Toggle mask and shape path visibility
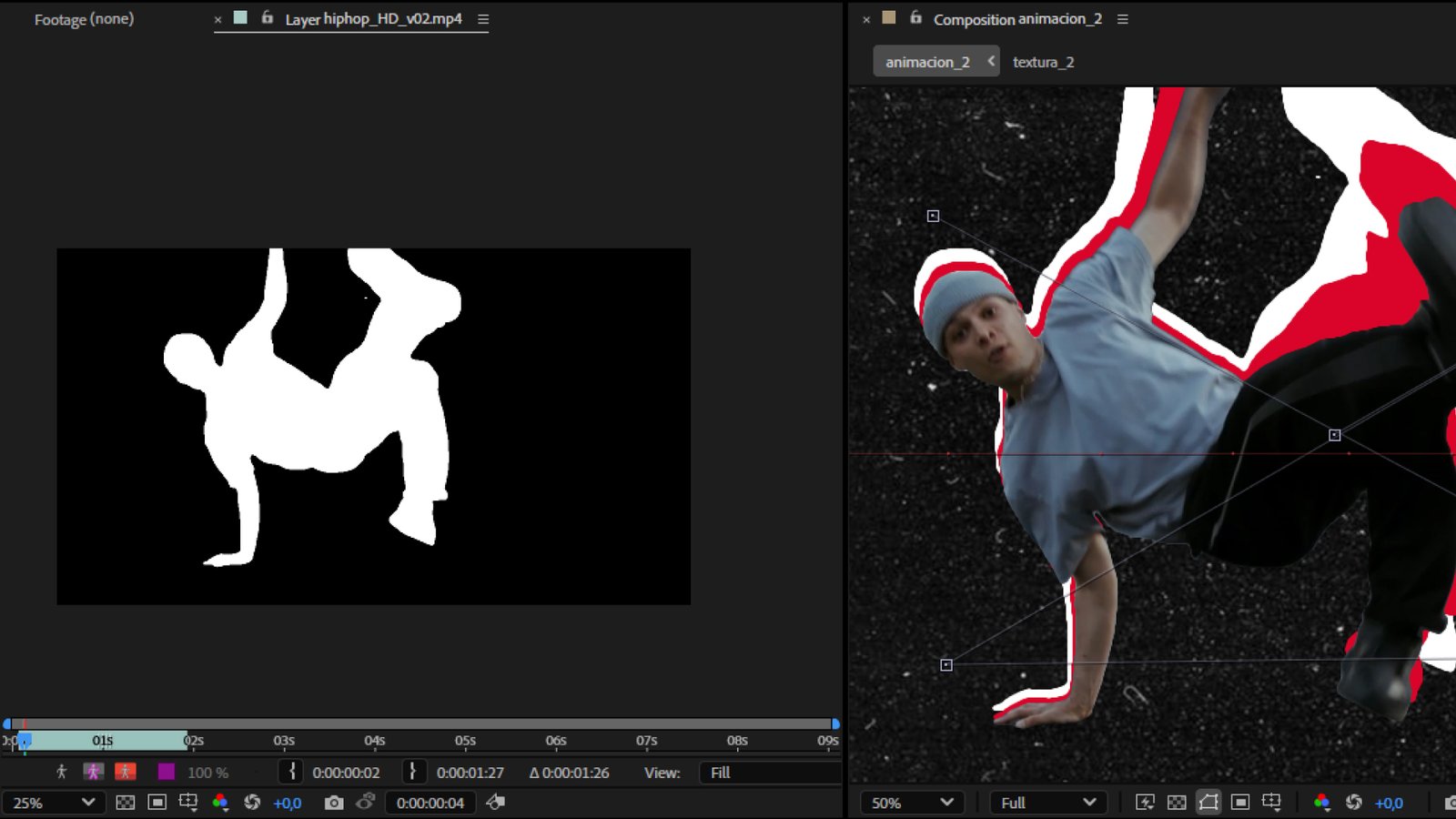Image resolution: width=1456 pixels, height=819 pixels. click(x=1208, y=803)
